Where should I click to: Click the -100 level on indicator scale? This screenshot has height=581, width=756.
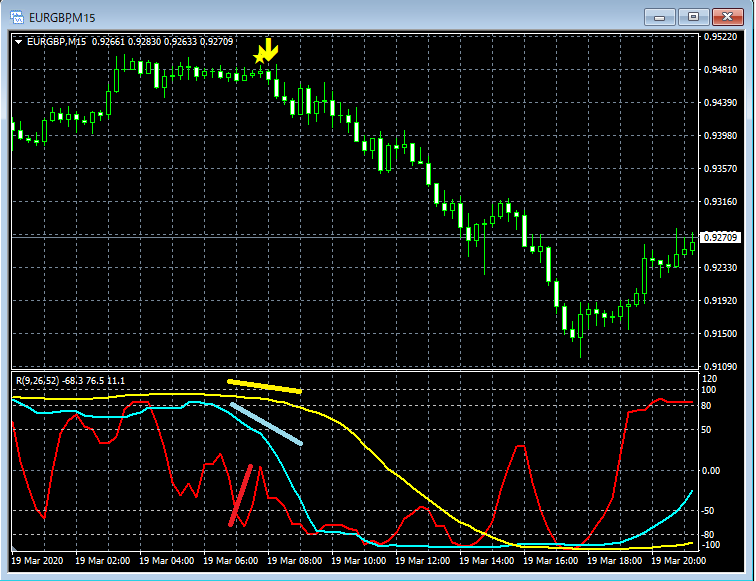710,545
